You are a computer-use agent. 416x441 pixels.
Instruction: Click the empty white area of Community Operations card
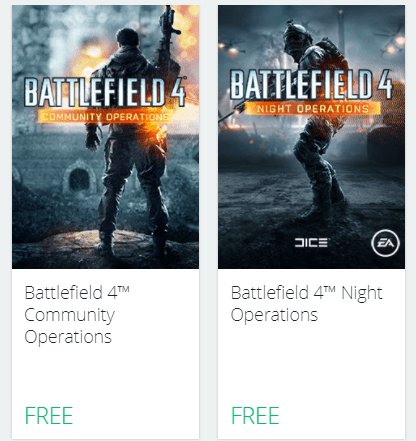point(105,375)
